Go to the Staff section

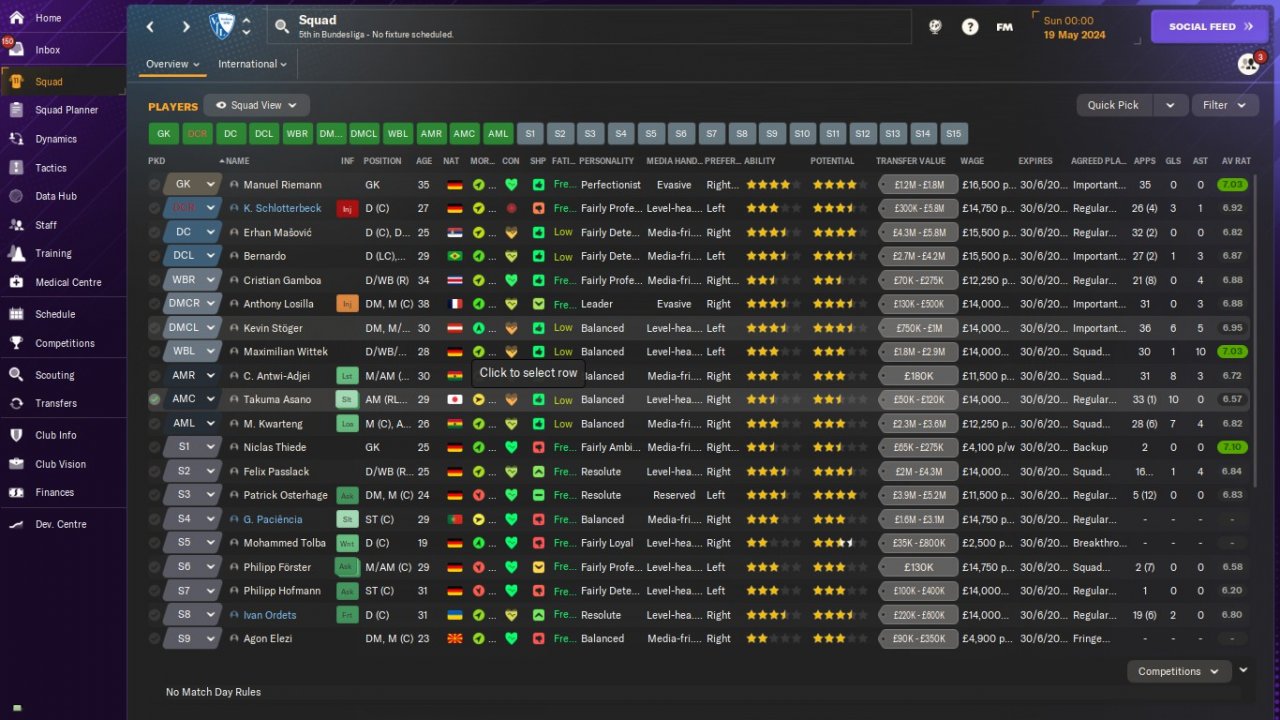(x=46, y=225)
